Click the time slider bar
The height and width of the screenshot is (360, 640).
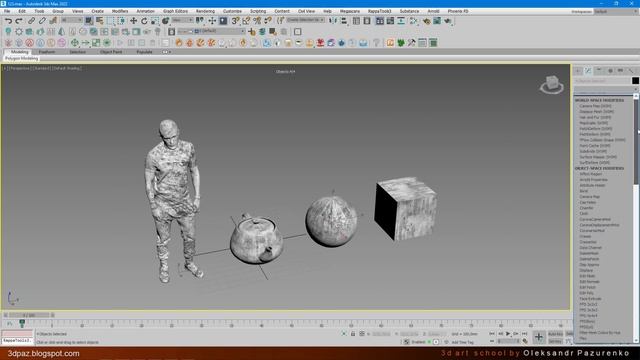point(29,315)
